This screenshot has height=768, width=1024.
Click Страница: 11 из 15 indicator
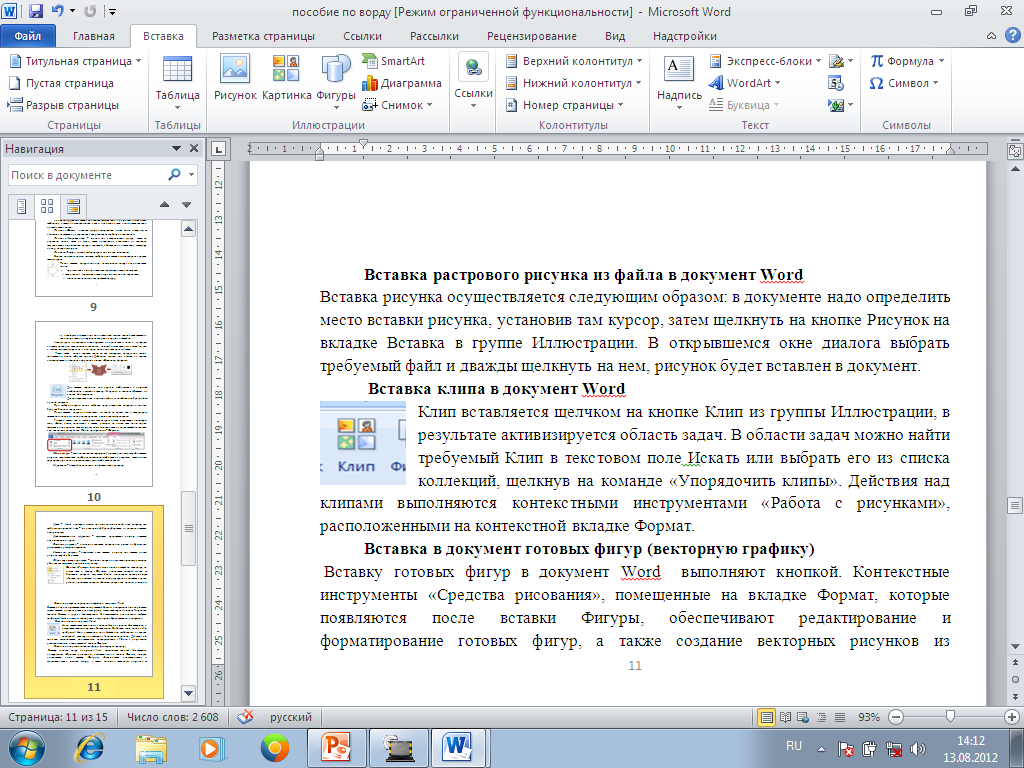[58, 717]
